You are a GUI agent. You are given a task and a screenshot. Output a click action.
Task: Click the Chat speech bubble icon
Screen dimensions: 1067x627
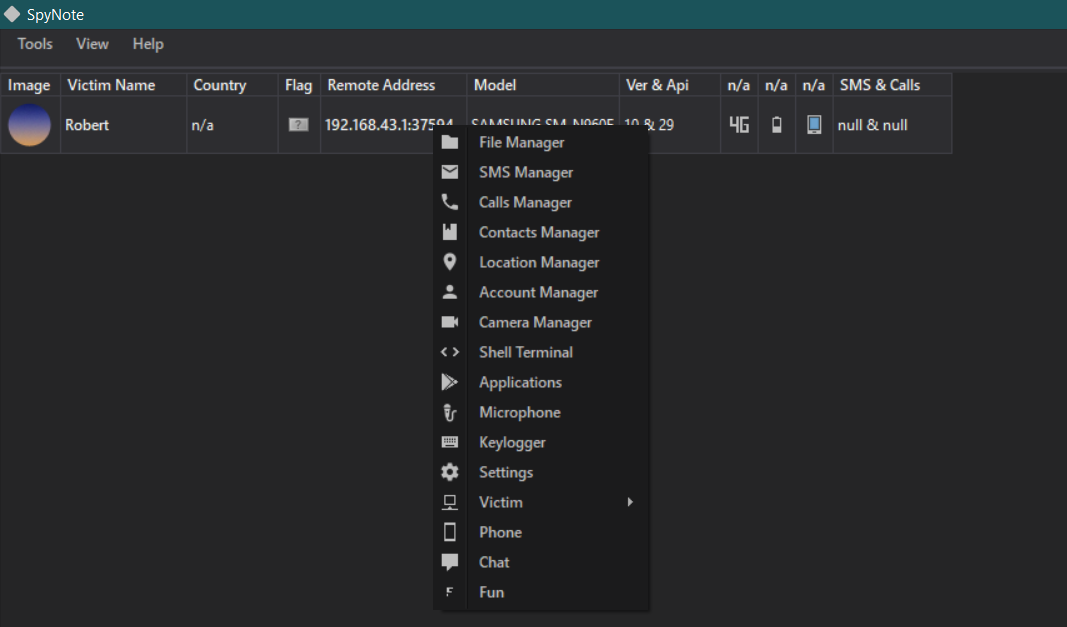[449, 562]
